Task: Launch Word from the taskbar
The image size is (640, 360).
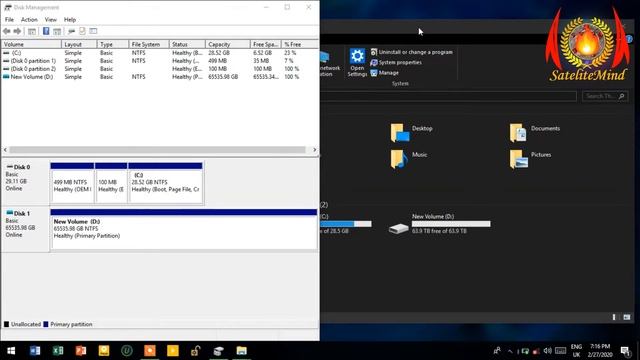Action: 35,351
